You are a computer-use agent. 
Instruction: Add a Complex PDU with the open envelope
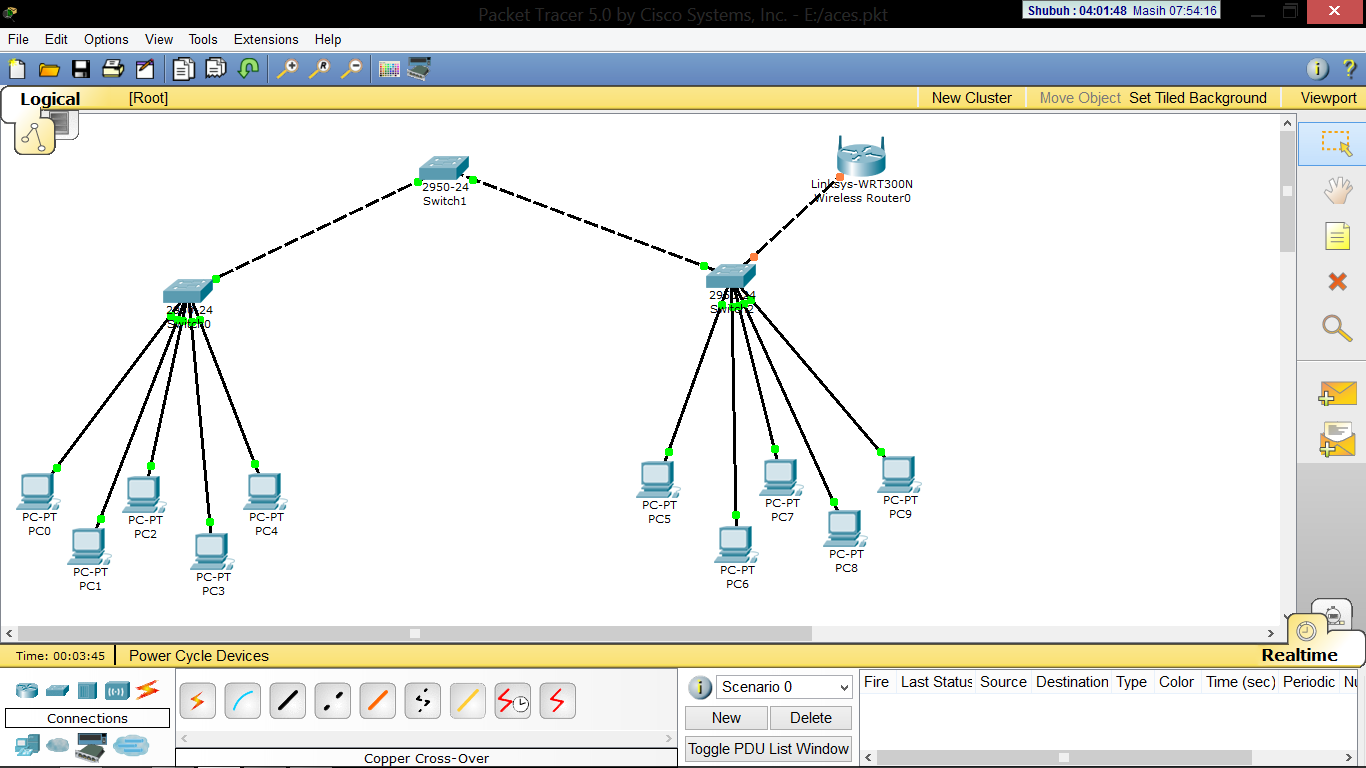coord(1337,439)
